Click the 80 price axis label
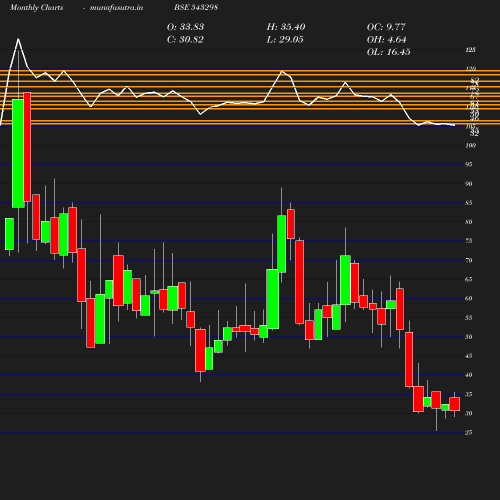Viewport: 500px width, 500px height. click(469, 222)
